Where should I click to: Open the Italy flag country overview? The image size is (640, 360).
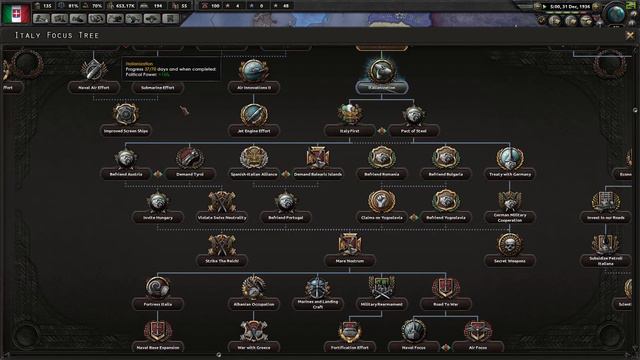point(16,13)
